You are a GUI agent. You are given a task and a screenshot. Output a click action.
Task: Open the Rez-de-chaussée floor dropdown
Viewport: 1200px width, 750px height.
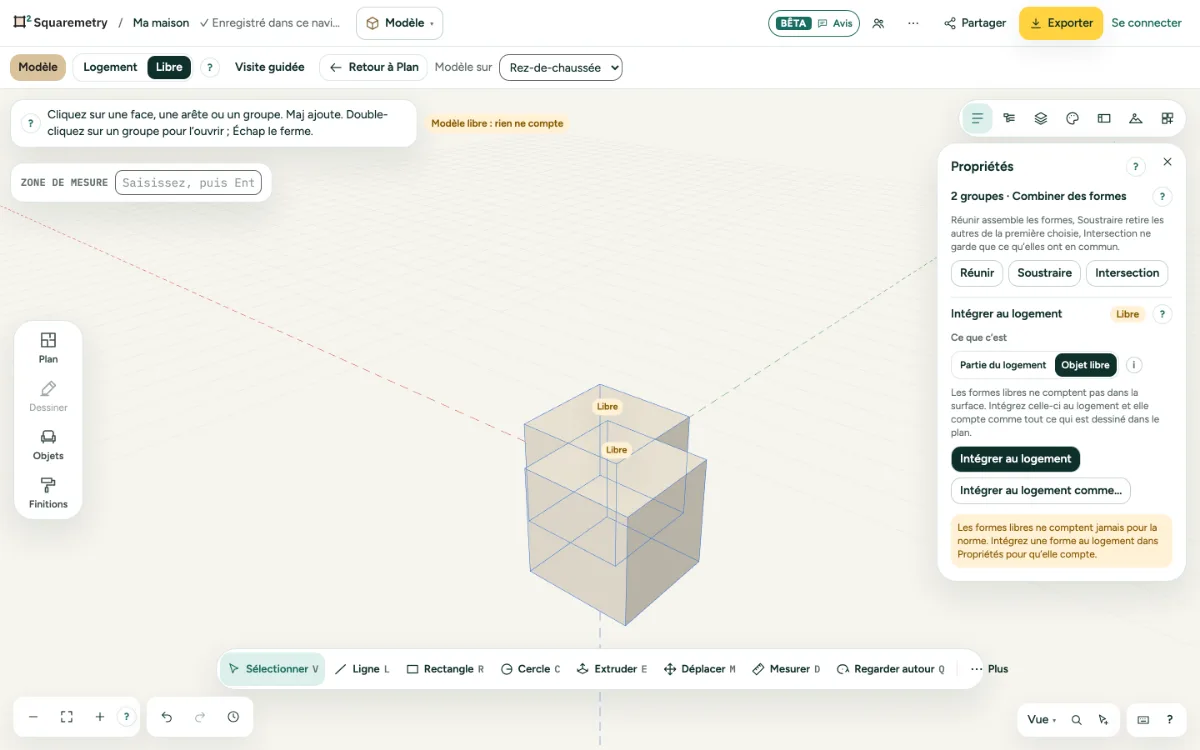[x=561, y=67]
